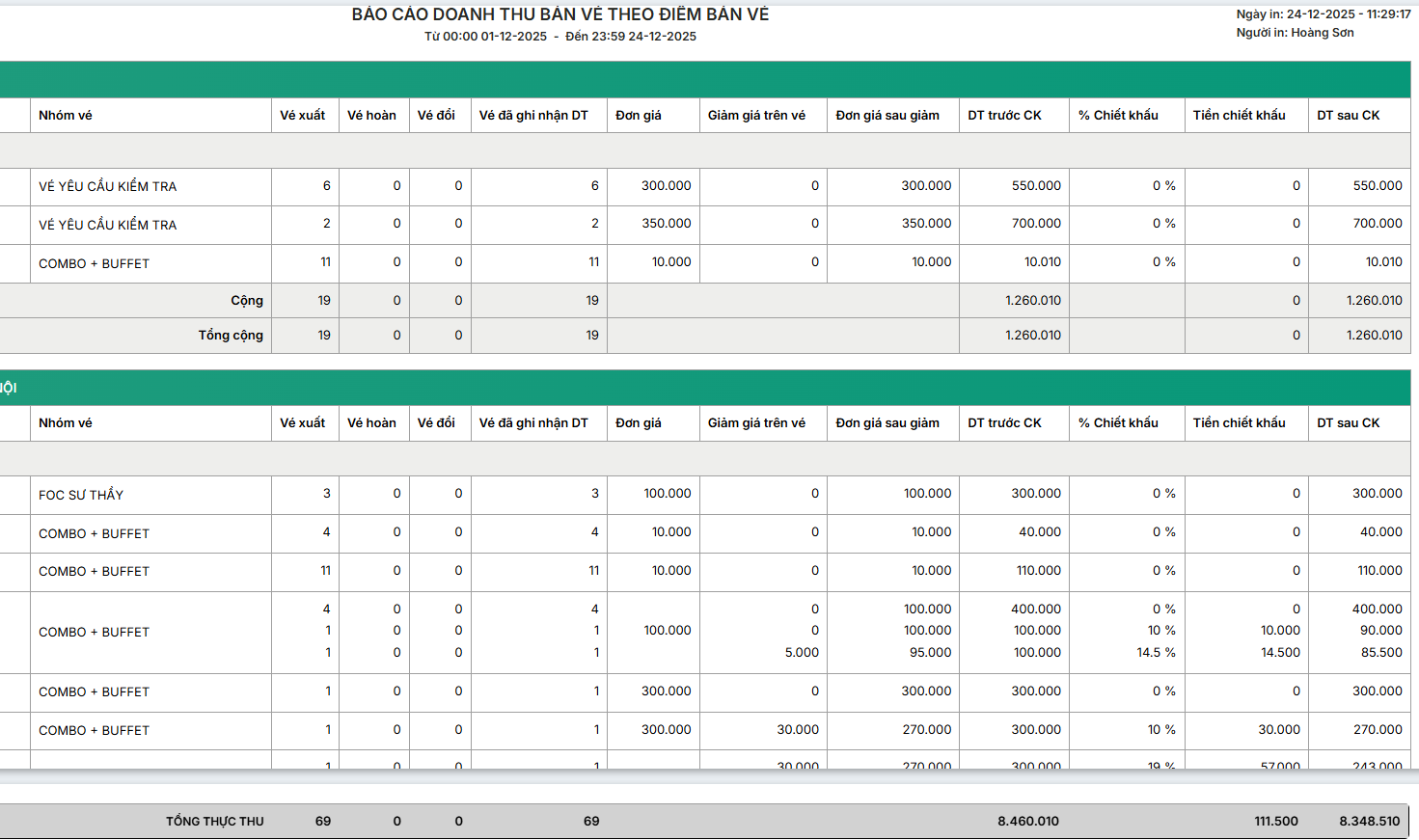Select the 8.460.010 total in footer row
The height and width of the screenshot is (840, 1419).
pos(1027,822)
